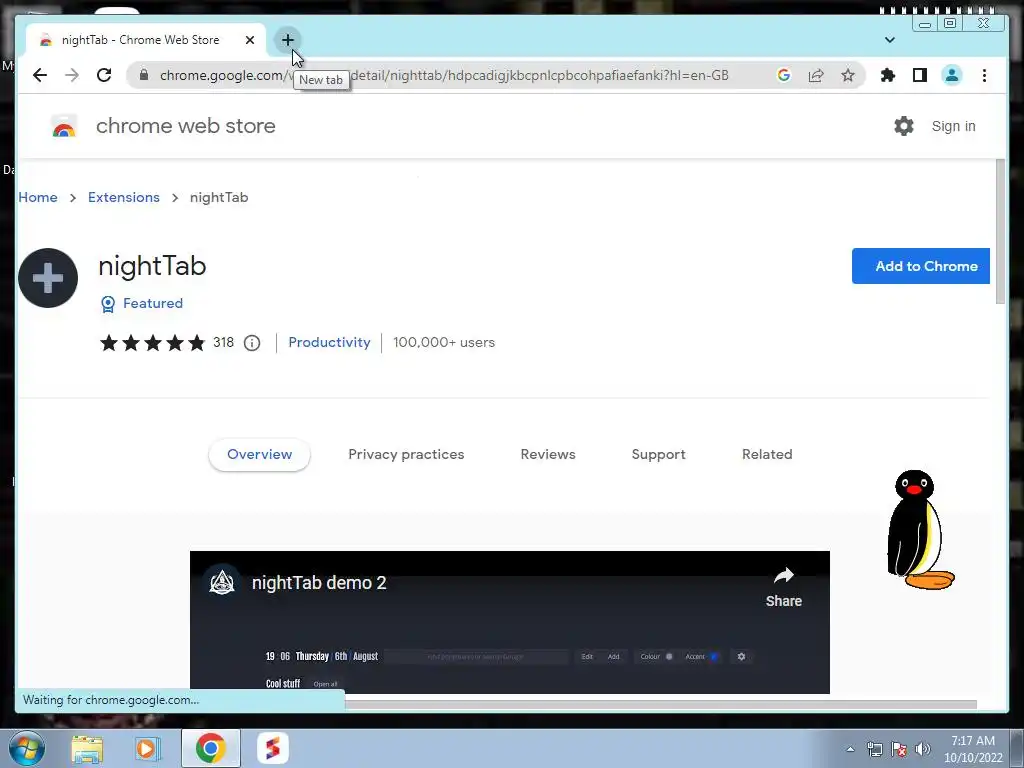Go to Extensions breadcrumb link

pyautogui.click(x=123, y=197)
